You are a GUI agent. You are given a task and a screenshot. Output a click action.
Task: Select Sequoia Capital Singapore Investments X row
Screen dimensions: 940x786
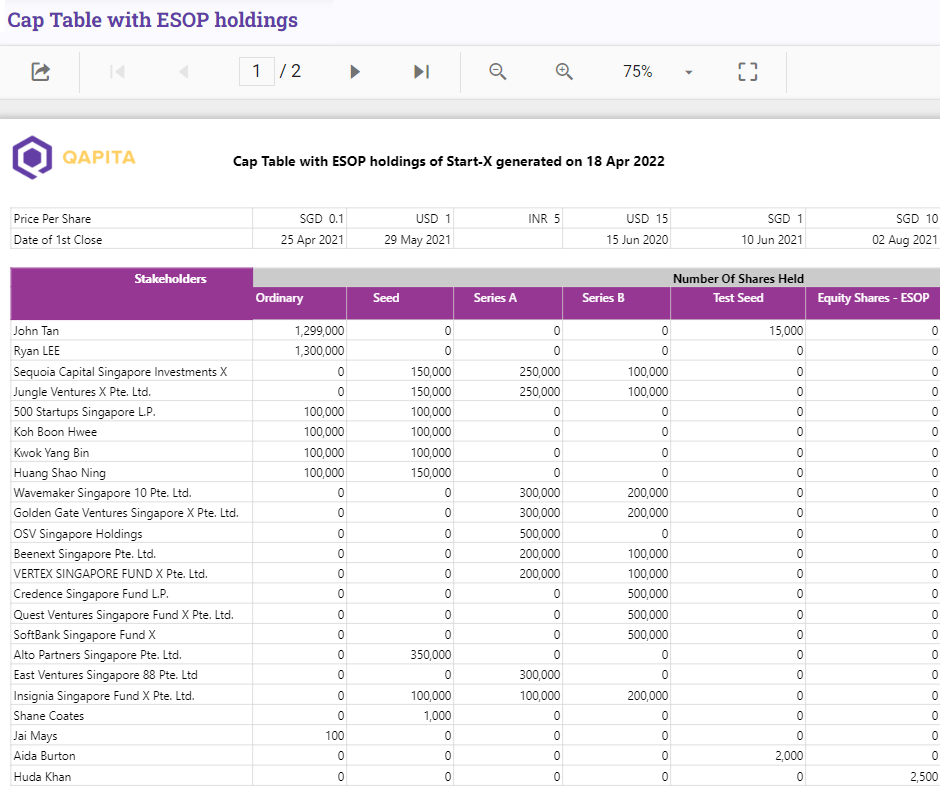click(120, 371)
